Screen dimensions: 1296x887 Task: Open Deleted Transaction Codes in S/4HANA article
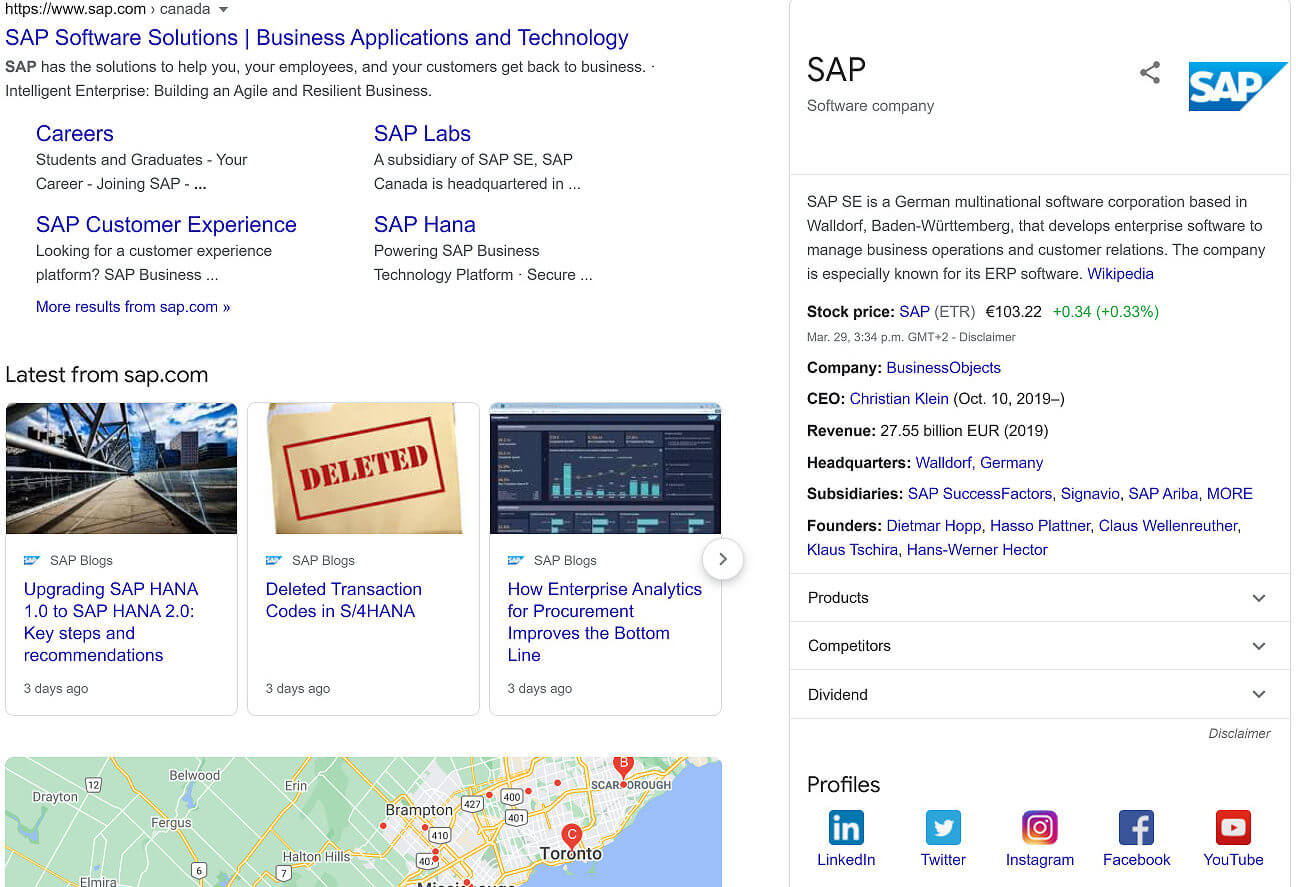pyautogui.click(x=343, y=600)
